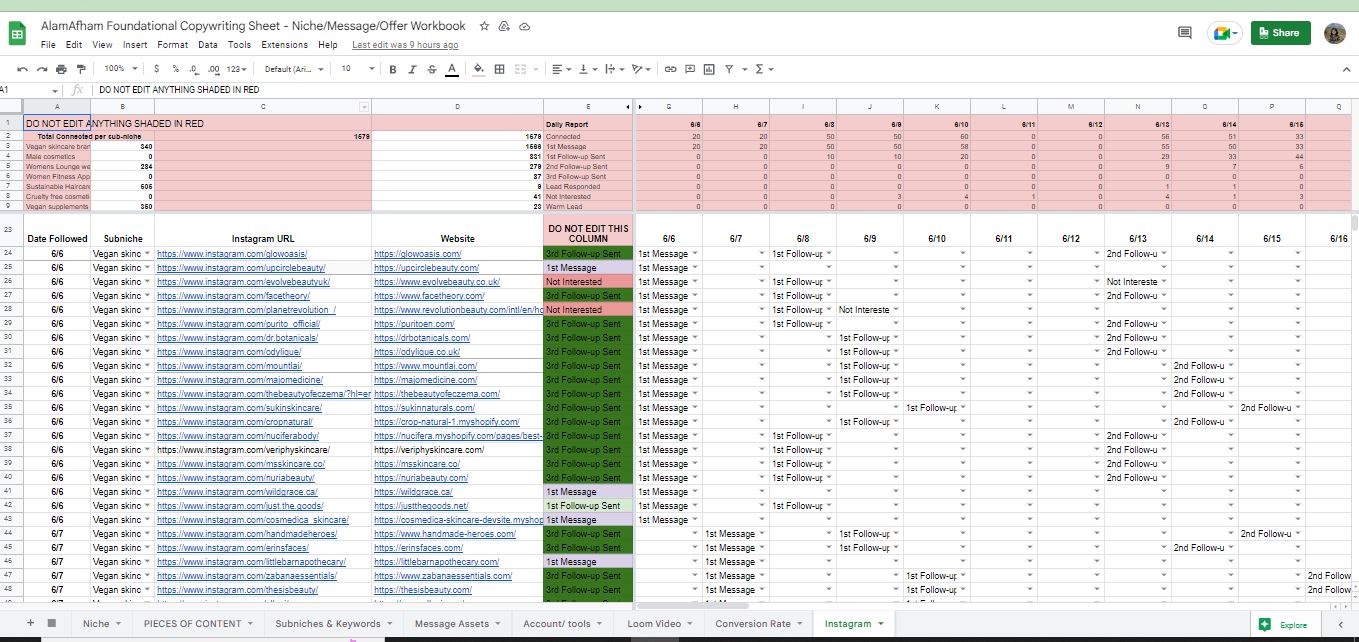Open the name box dropdown
Viewport: 1359px width, 642px height.
pyautogui.click(x=55, y=90)
